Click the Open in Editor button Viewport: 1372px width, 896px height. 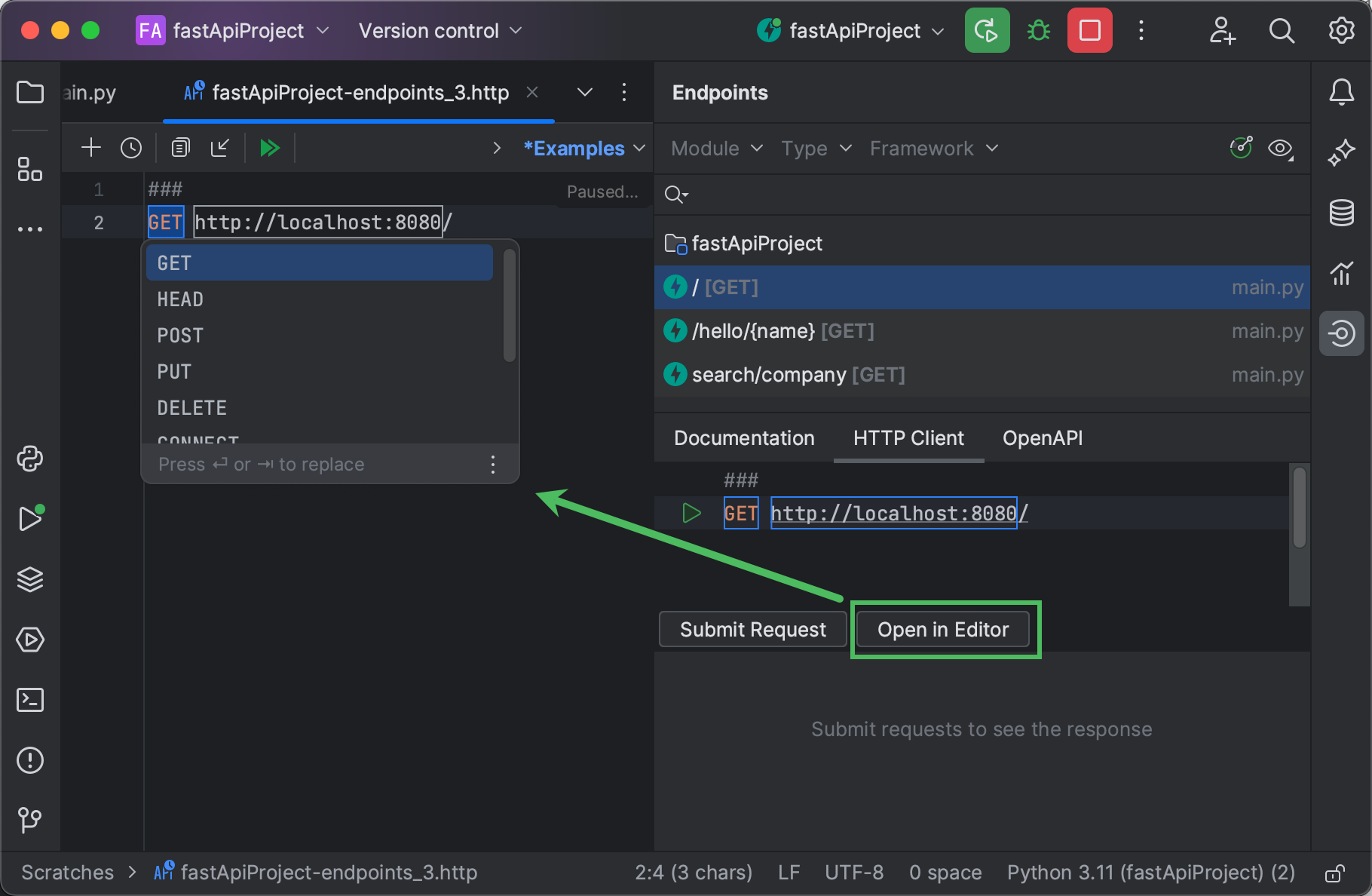(x=943, y=629)
